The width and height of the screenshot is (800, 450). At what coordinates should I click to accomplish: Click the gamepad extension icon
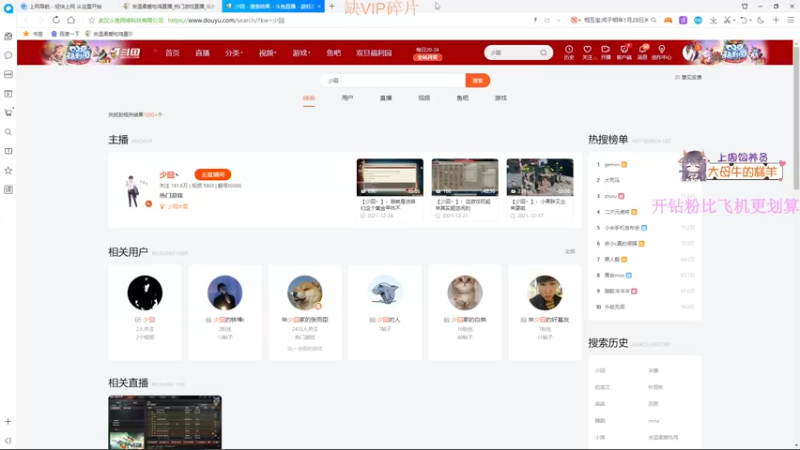(668, 20)
